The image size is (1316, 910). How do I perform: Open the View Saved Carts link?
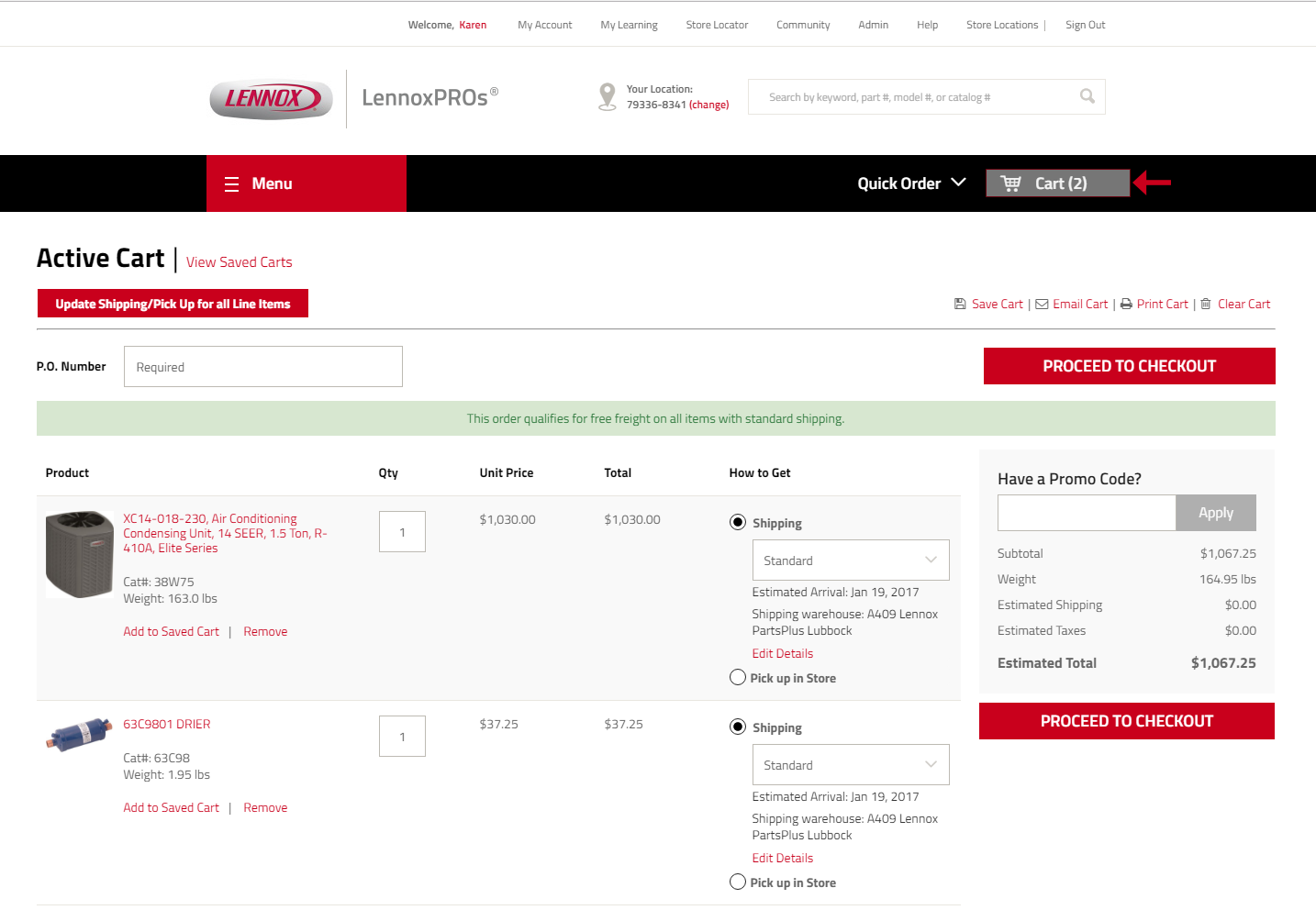coord(240,262)
